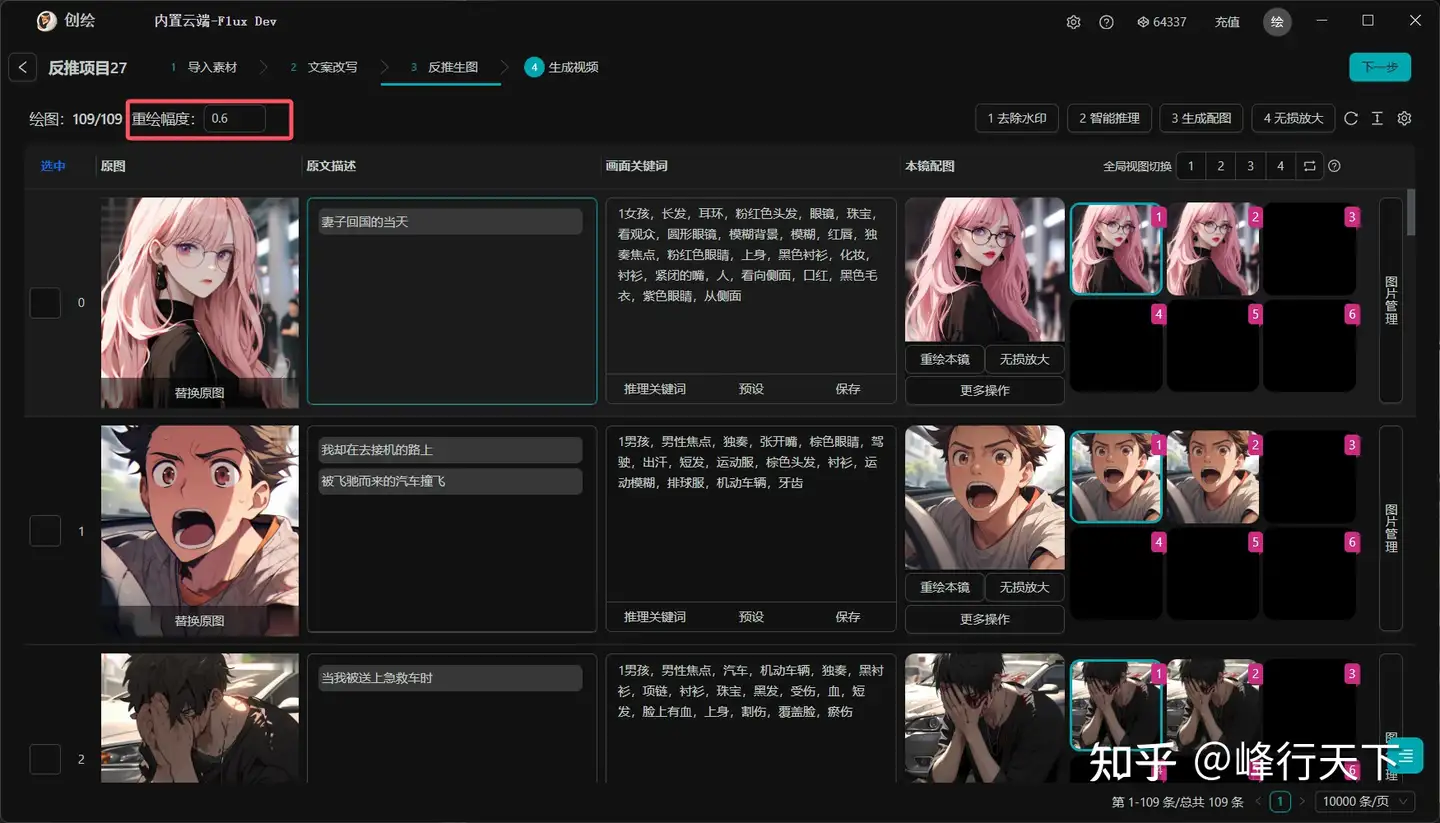Image resolution: width=1440 pixels, height=823 pixels.
Task: Click 充值 to recharge credits
Action: pyautogui.click(x=1227, y=22)
